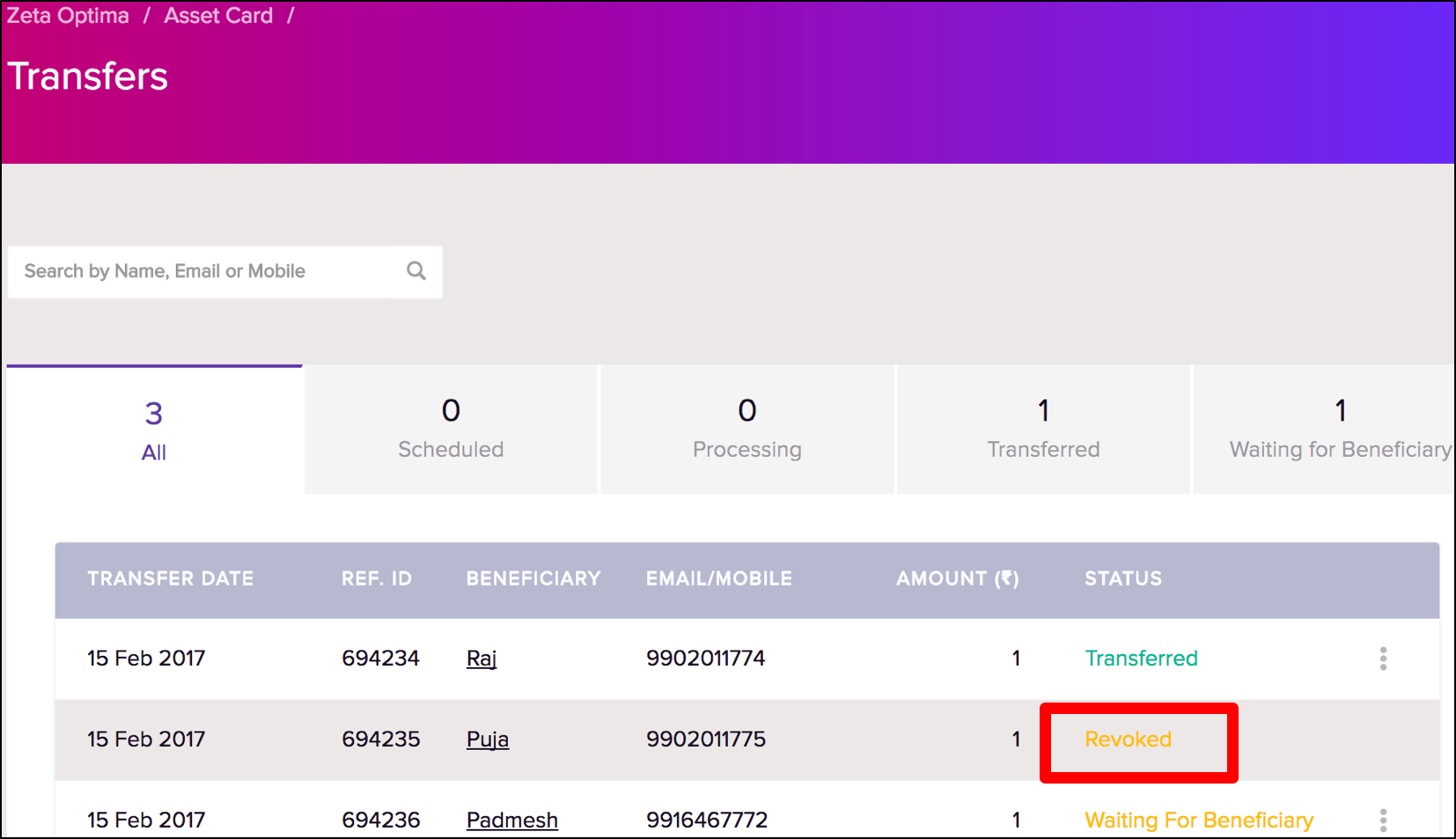Select reference ID 694236
This screenshot has height=839, width=1456.
(381, 821)
